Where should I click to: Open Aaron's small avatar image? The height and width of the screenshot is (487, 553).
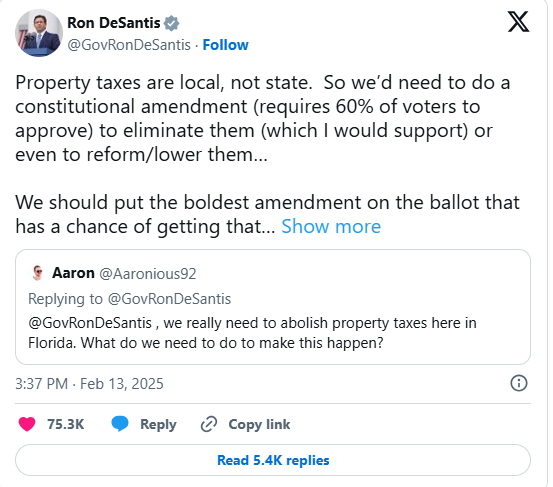[x=38, y=273]
